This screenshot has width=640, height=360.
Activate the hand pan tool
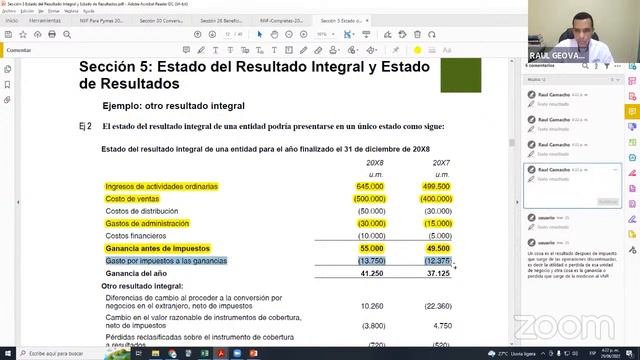click(274, 35)
